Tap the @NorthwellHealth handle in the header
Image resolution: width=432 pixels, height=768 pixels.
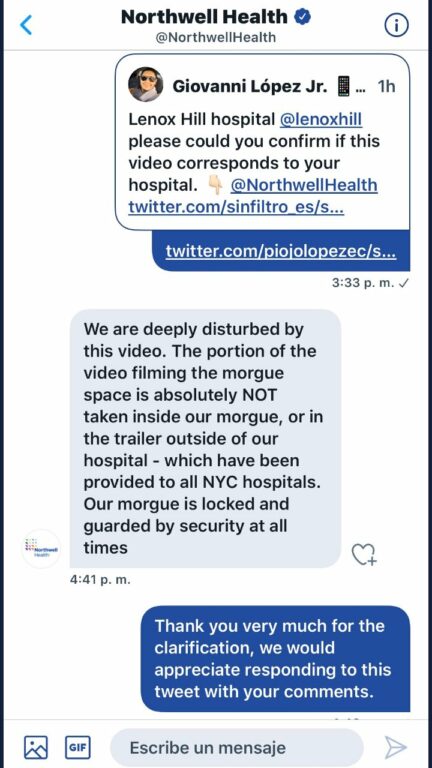(216, 38)
